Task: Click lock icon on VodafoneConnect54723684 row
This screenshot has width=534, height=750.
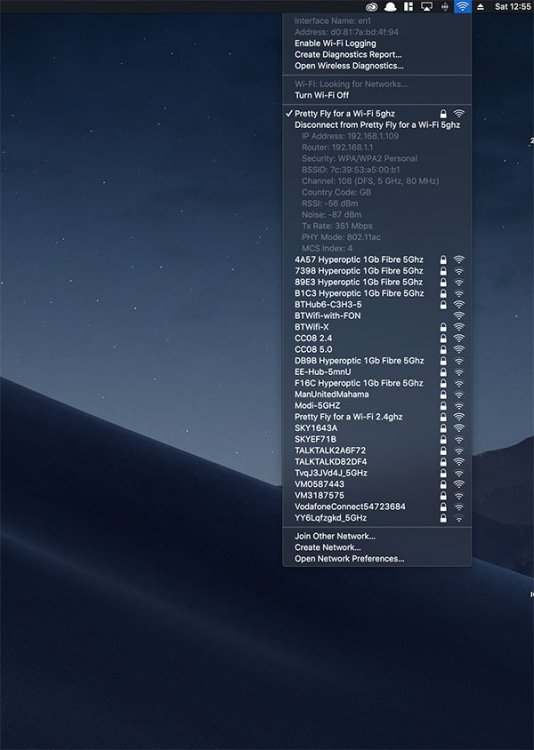Action: (443, 507)
